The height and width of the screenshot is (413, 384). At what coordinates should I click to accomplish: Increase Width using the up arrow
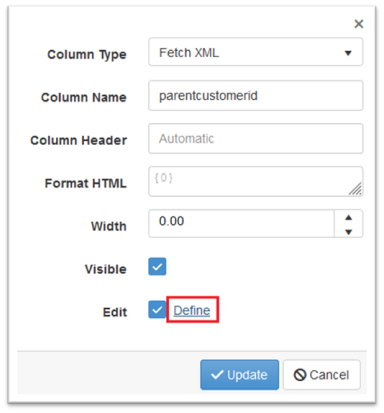pyautogui.click(x=349, y=217)
